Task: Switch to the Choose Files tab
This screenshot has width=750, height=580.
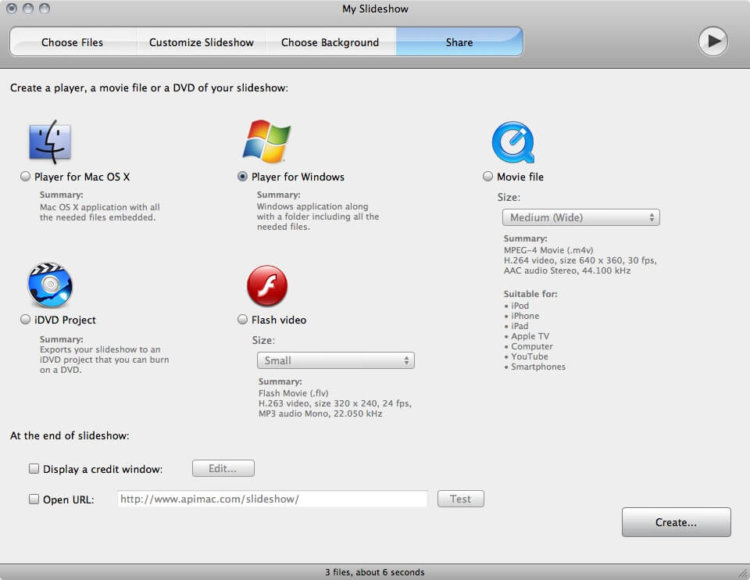Action: tap(72, 42)
